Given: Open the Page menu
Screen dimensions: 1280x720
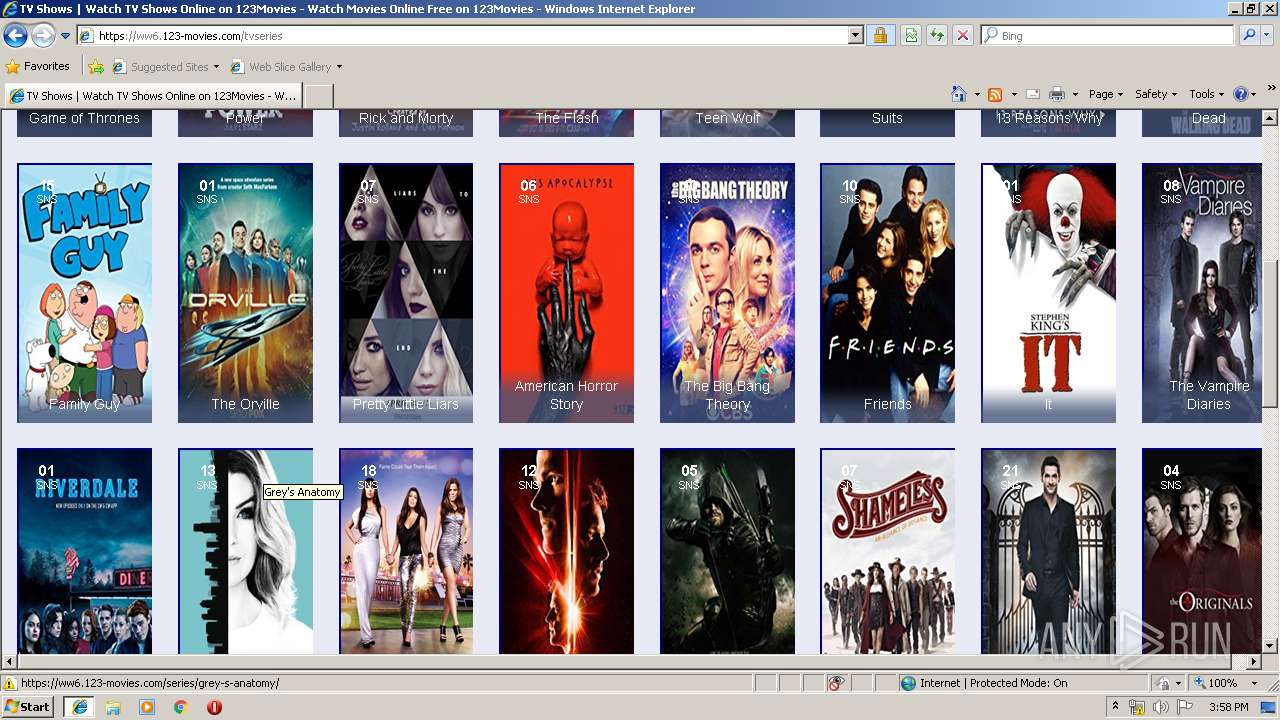Looking at the screenshot, I should [1106, 94].
